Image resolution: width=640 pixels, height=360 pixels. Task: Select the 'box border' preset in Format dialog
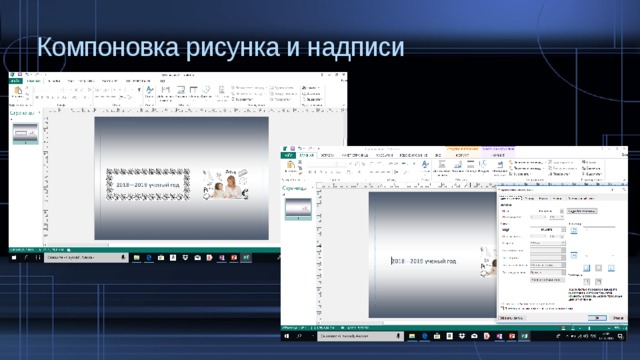pyautogui.click(x=599, y=282)
